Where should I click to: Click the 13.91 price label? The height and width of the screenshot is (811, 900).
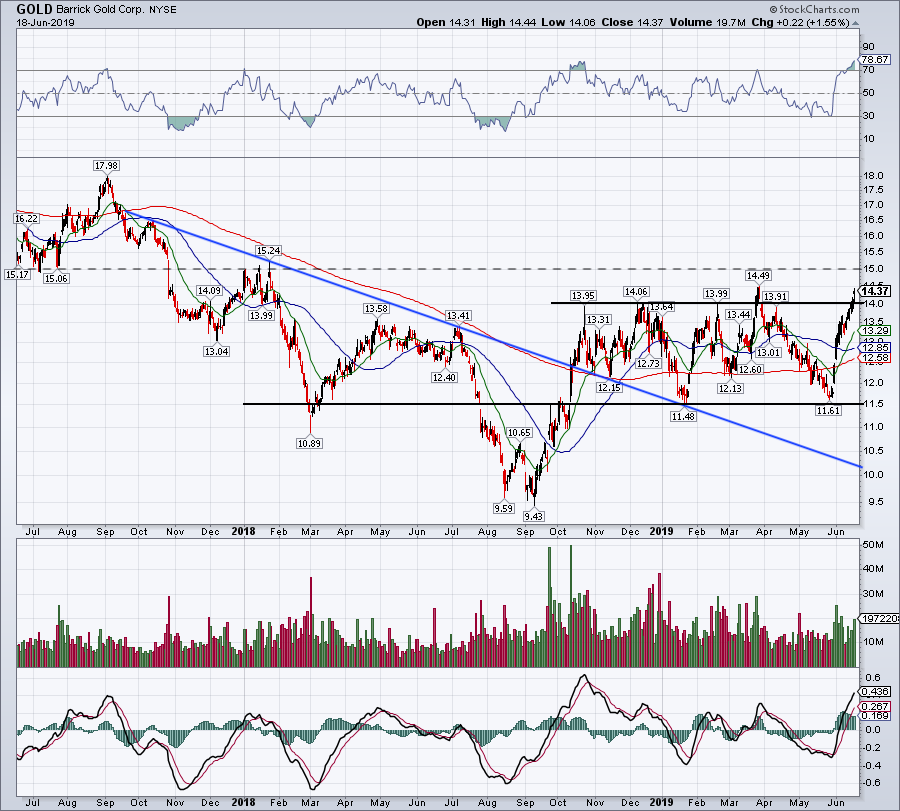(x=775, y=297)
